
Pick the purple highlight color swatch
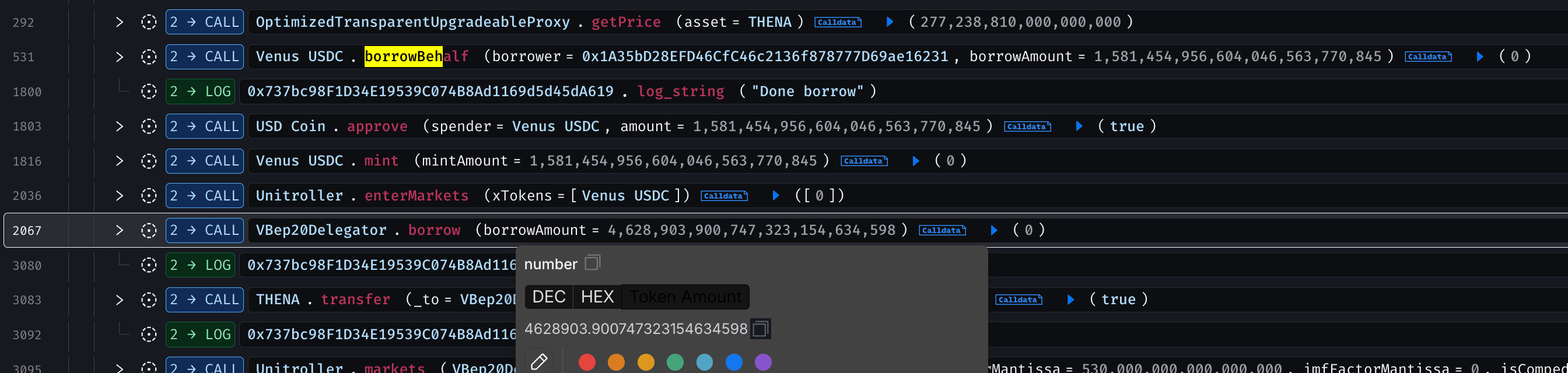coord(764,363)
